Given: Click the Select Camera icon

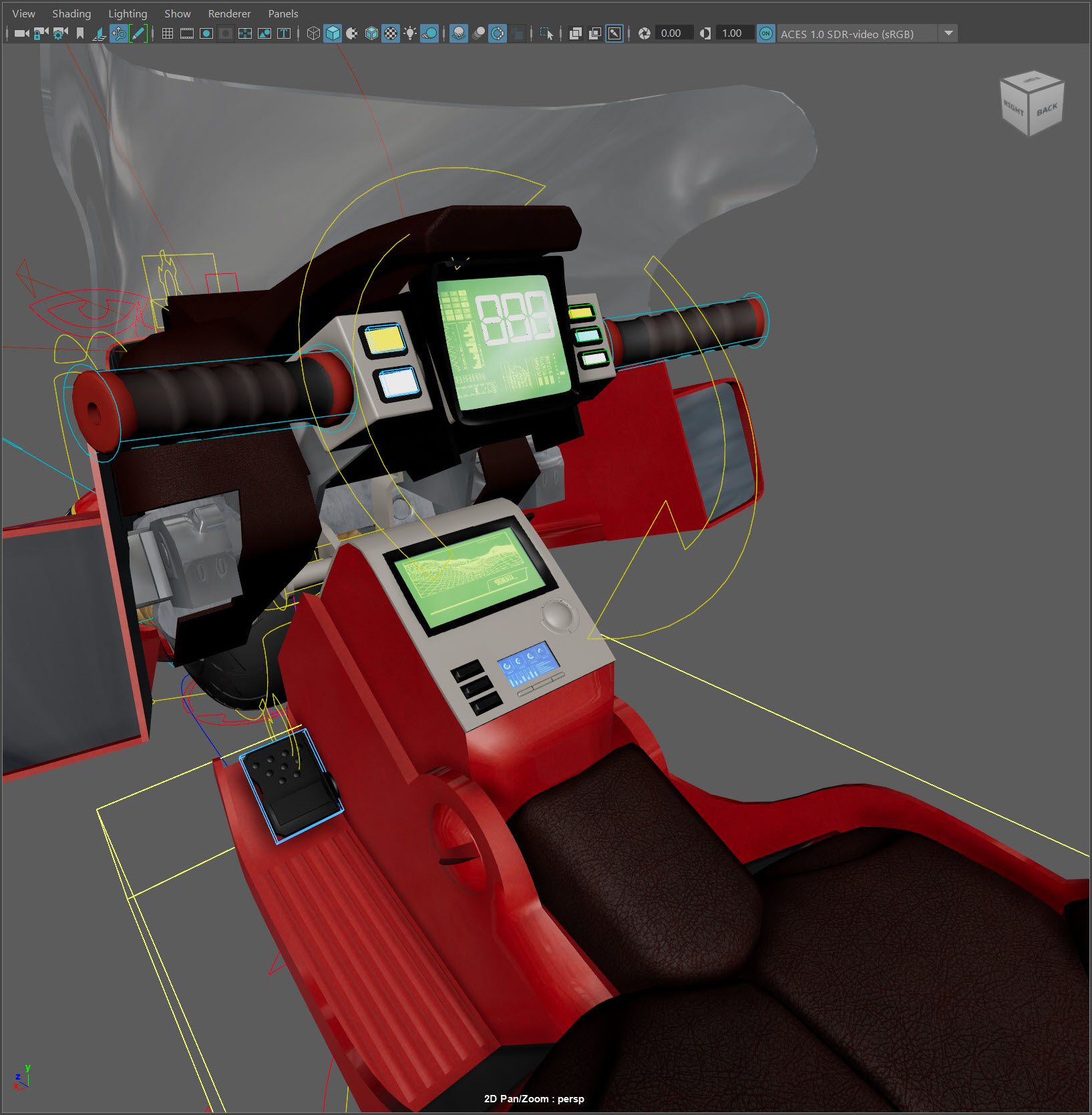Looking at the screenshot, I should (x=21, y=33).
